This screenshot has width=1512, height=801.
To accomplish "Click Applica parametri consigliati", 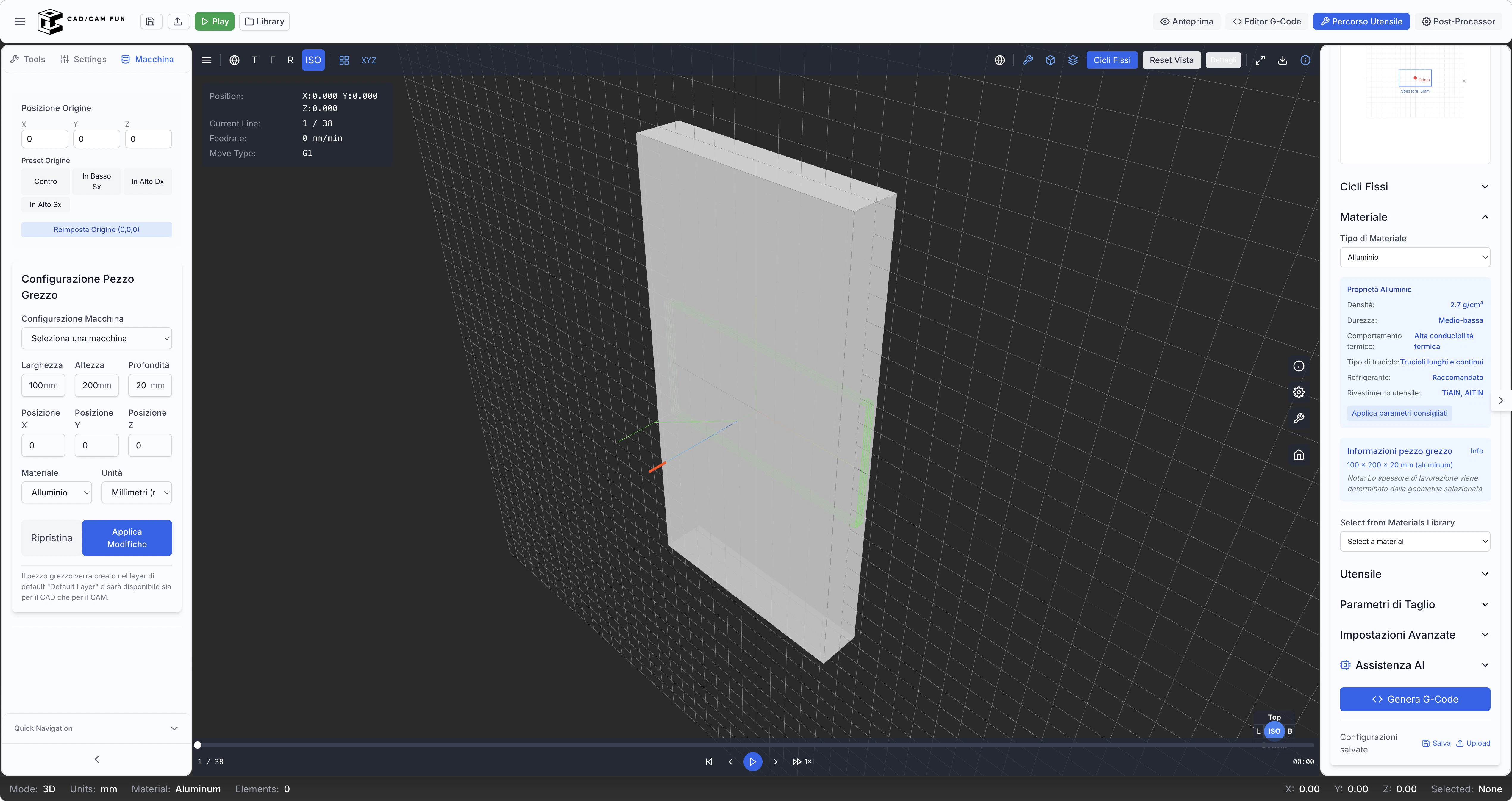I will [1399, 413].
